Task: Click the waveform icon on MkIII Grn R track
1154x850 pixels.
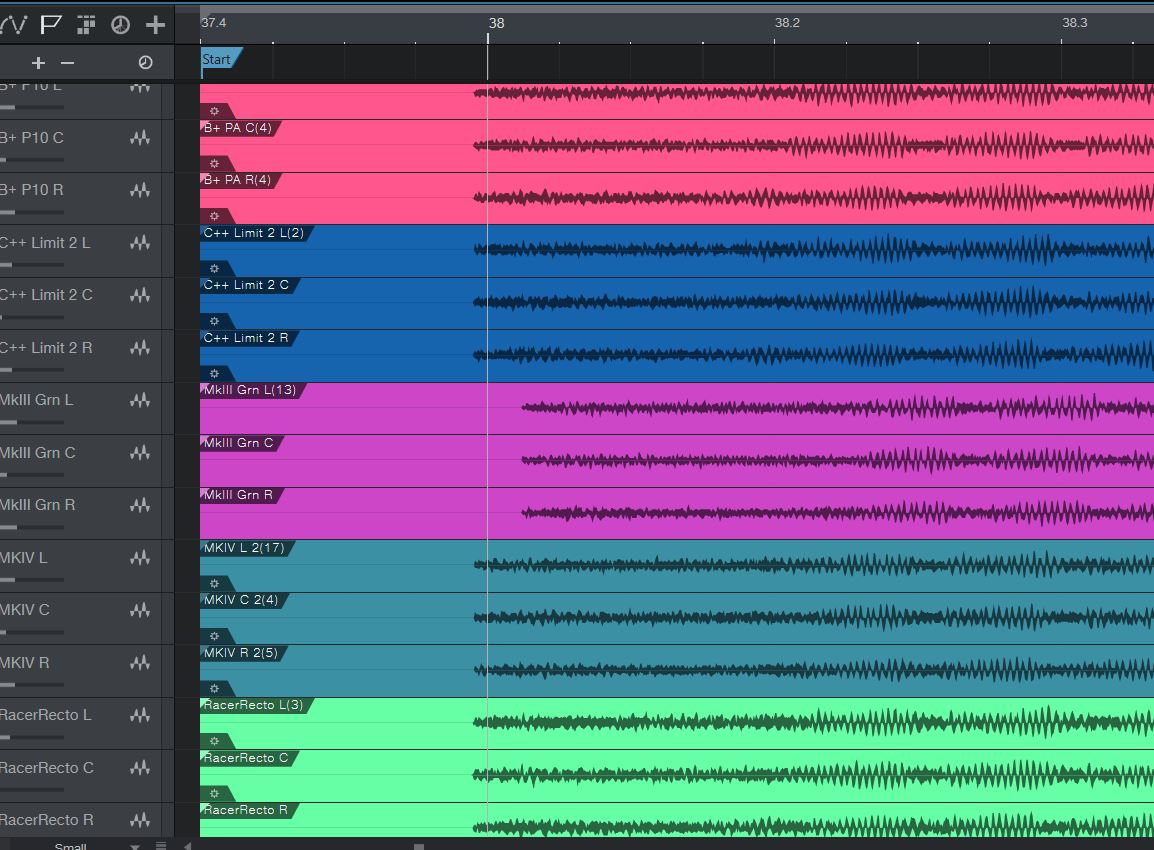Action: point(140,505)
